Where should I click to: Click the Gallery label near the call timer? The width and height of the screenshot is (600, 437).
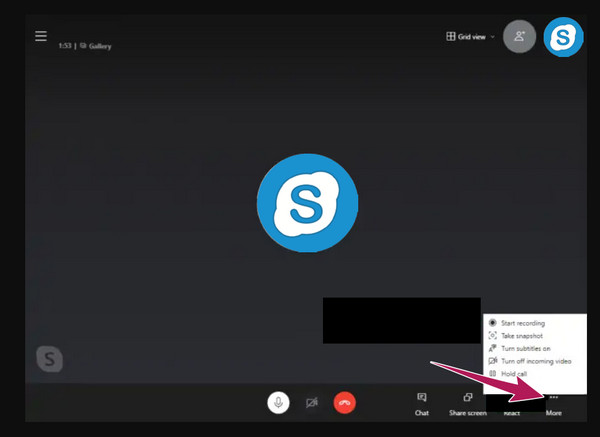[x=100, y=46]
